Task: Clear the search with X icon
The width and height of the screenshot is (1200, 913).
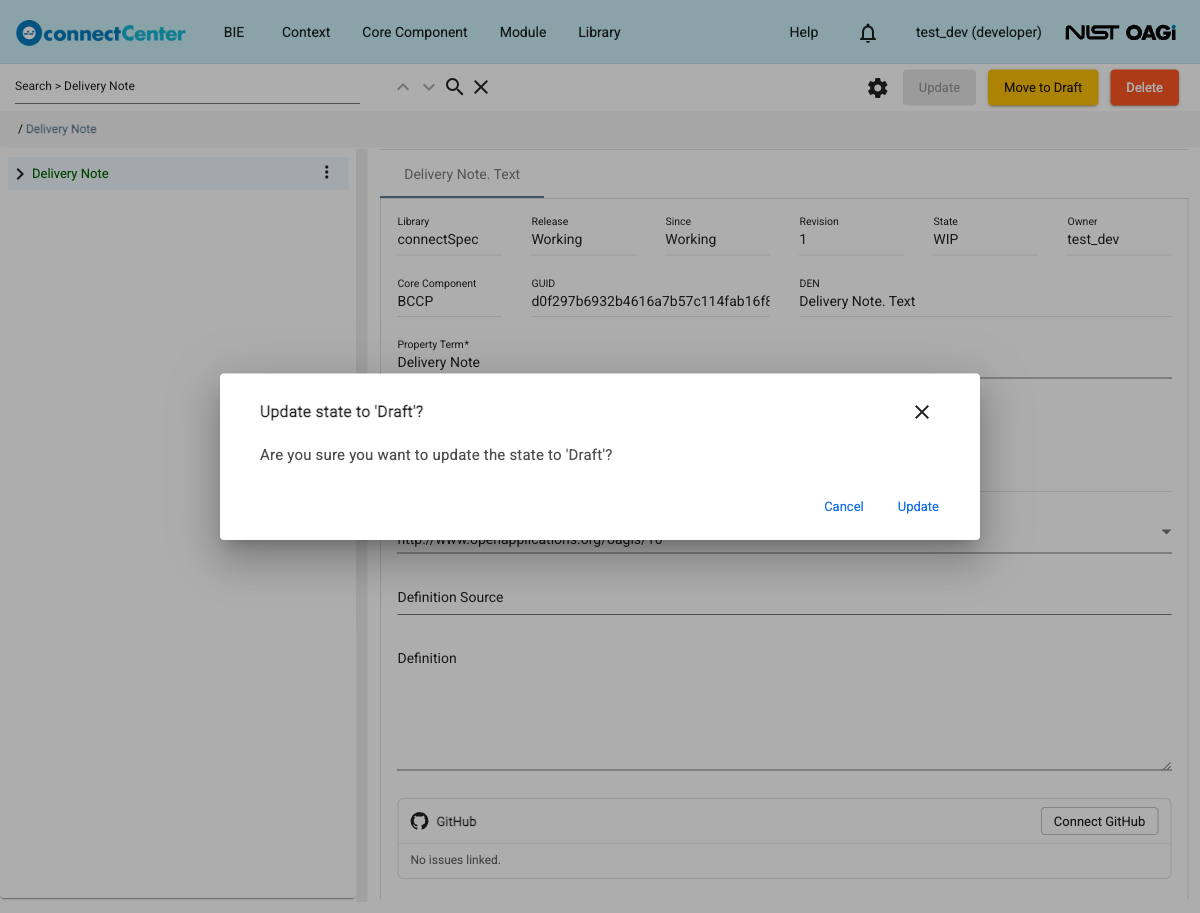Action: pos(481,87)
